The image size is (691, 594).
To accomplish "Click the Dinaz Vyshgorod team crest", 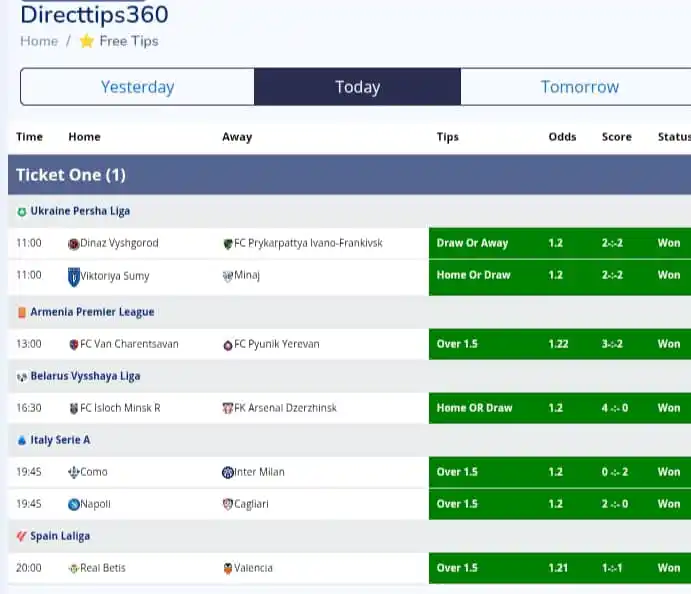I will (x=74, y=244).
